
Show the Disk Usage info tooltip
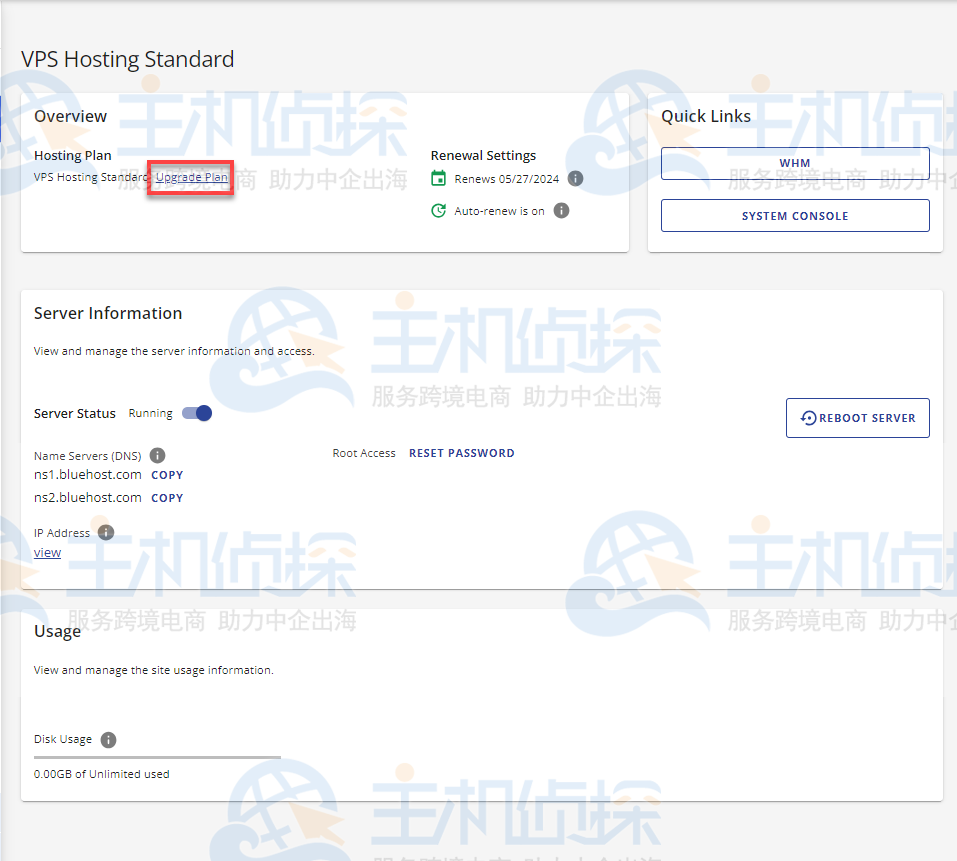tap(108, 740)
